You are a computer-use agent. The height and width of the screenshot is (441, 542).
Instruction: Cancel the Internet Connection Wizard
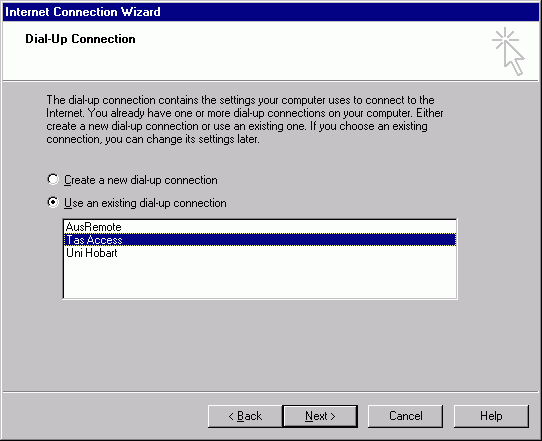[405, 416]
